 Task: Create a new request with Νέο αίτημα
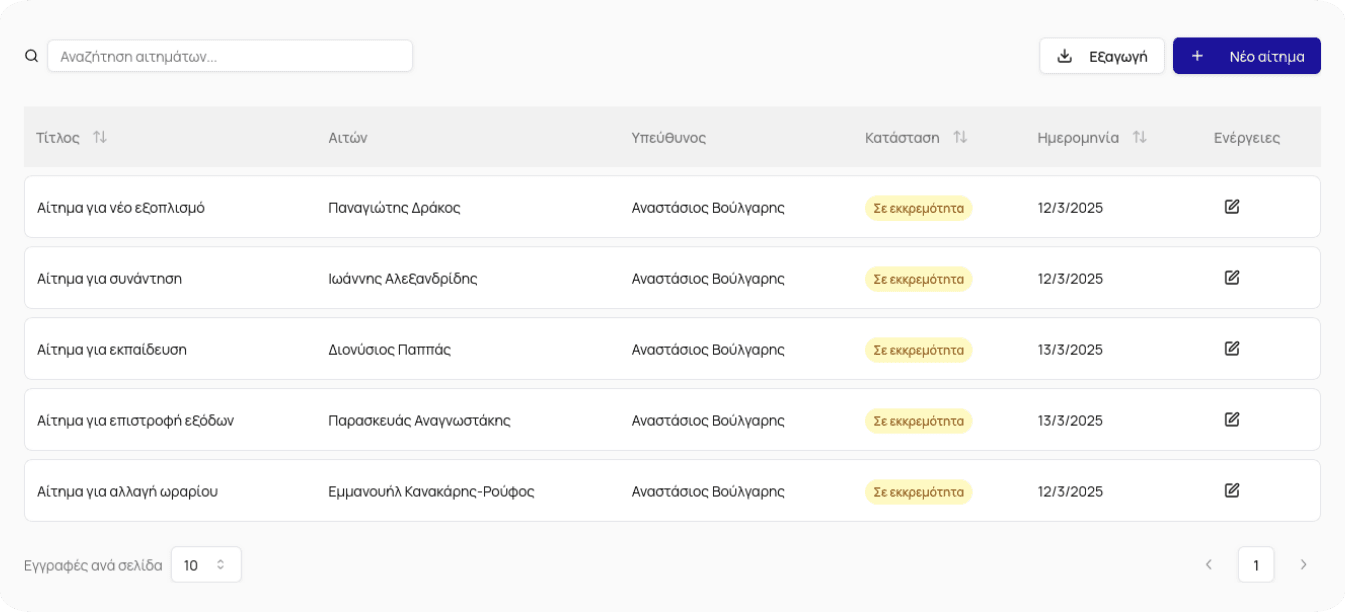click(x=1246, y=56)
